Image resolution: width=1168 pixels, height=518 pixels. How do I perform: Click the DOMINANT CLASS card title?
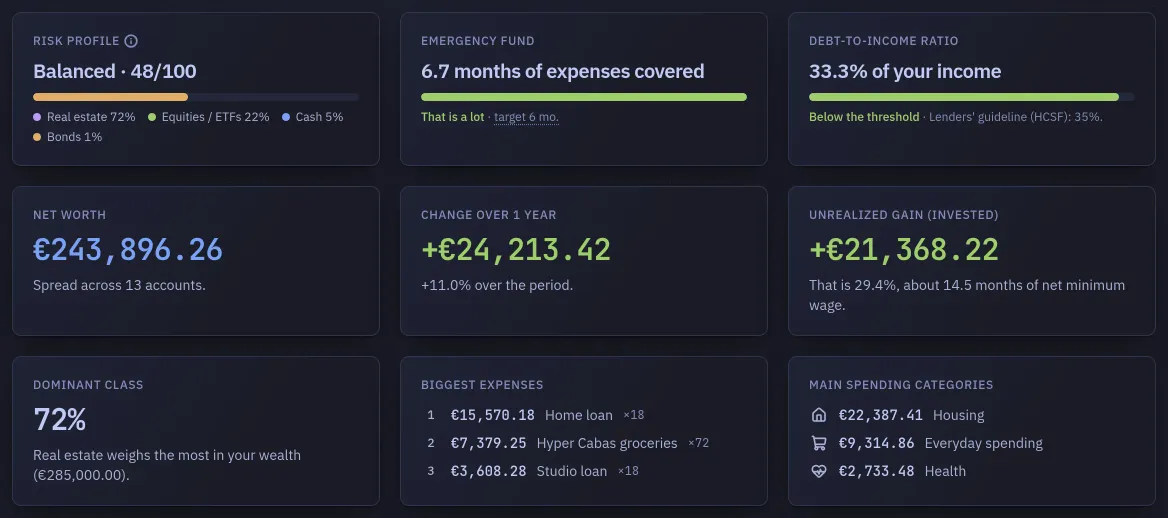[x=88, y=385]
